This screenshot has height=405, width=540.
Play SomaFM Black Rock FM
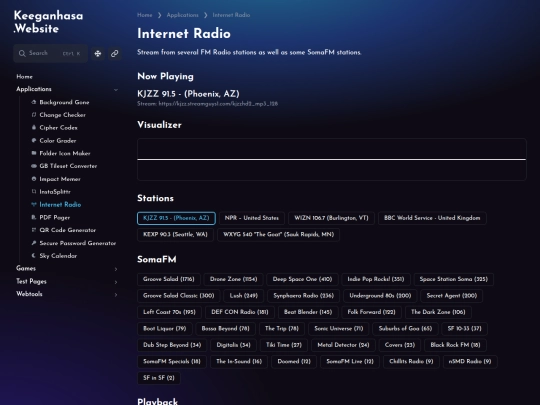click(x=455, y=345)
